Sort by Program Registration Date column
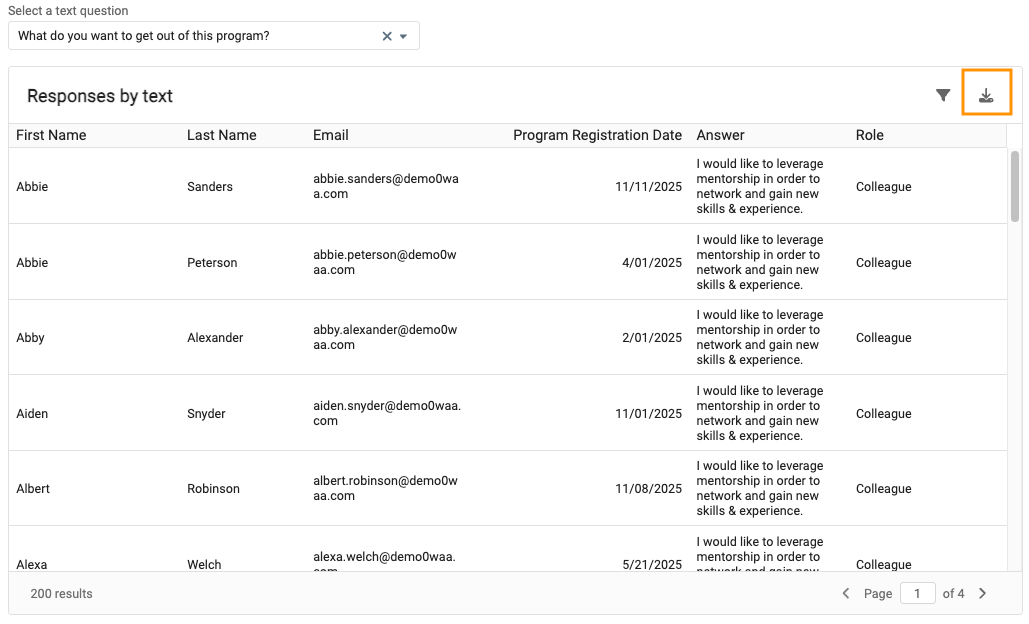 pyautogui.click(x=597, y=135)
